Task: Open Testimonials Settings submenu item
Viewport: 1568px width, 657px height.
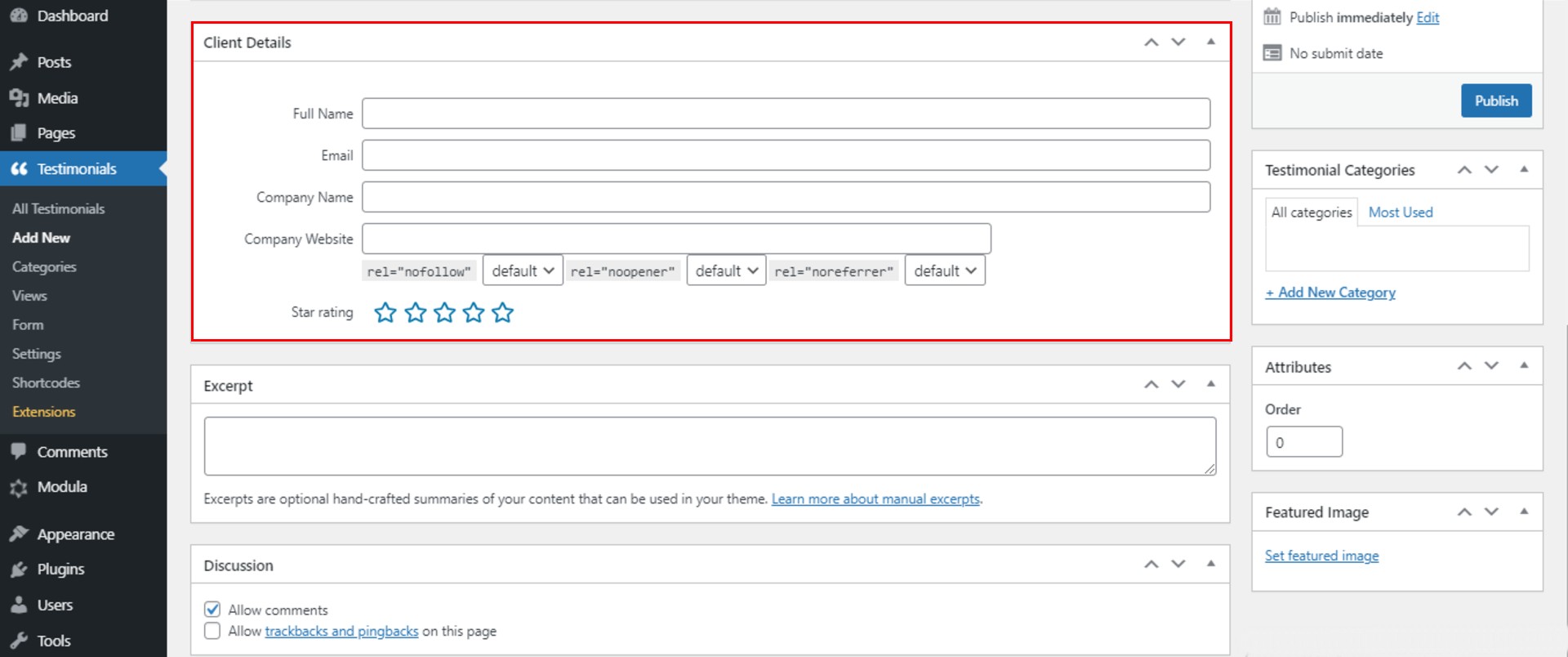Action: pyautogui.click(x=37, y=354)
